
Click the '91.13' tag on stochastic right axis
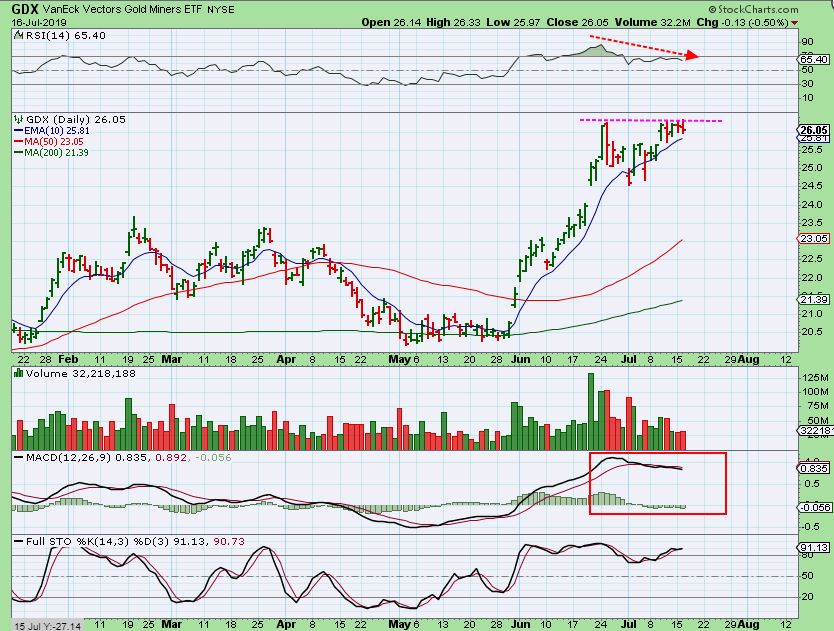click(x=814, y=548)
